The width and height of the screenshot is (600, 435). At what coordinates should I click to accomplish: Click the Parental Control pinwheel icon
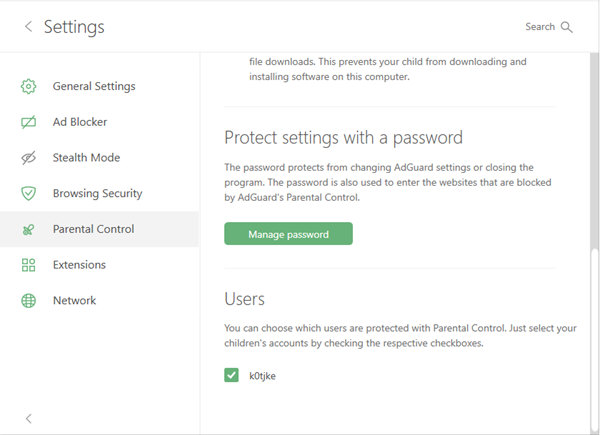28,229
